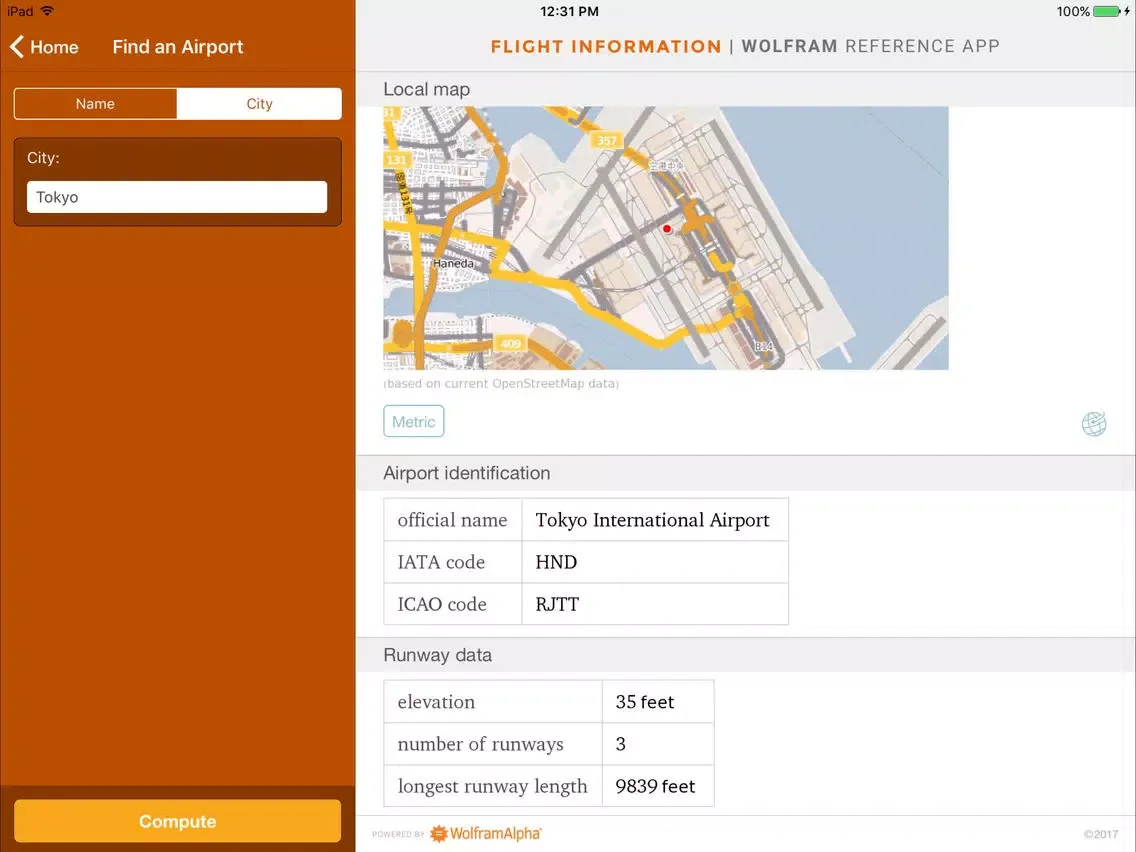Viewport: 1136px width, 852px height.
Task: Tap the 357 route badge on map
Action: 607,141
